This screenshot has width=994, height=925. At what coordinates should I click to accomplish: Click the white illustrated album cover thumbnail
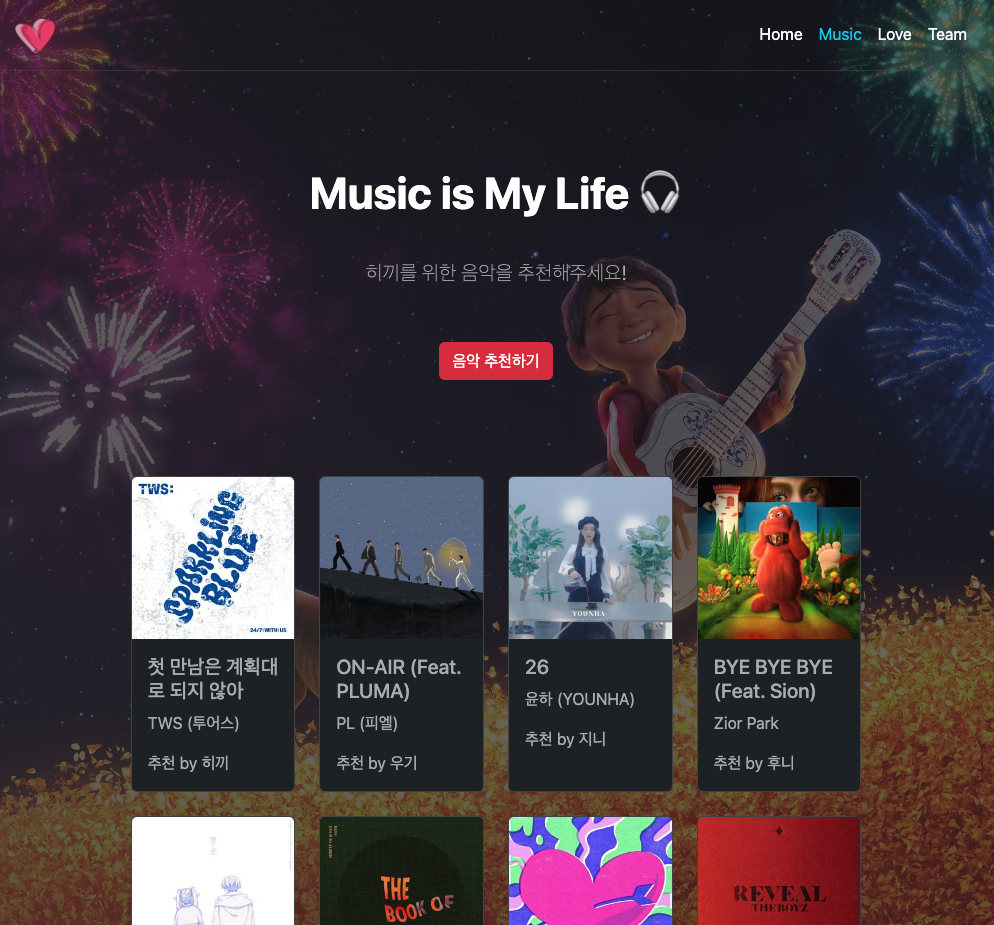213,871
